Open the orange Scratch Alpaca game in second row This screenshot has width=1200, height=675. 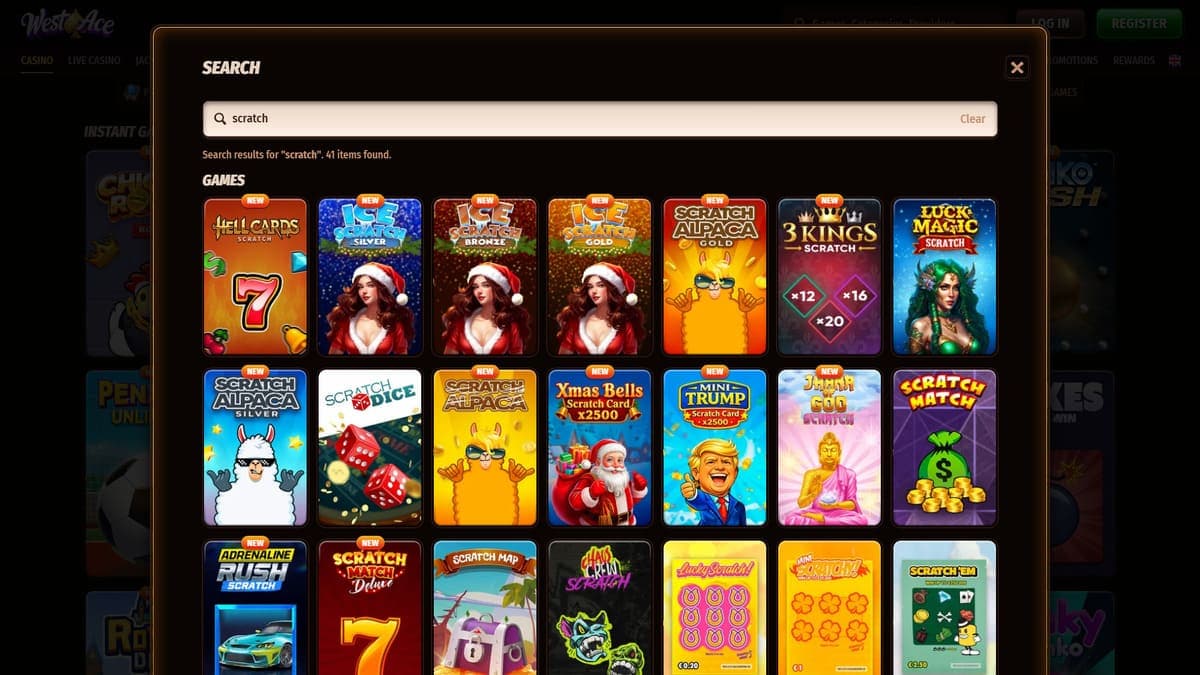tap(485, 448)
